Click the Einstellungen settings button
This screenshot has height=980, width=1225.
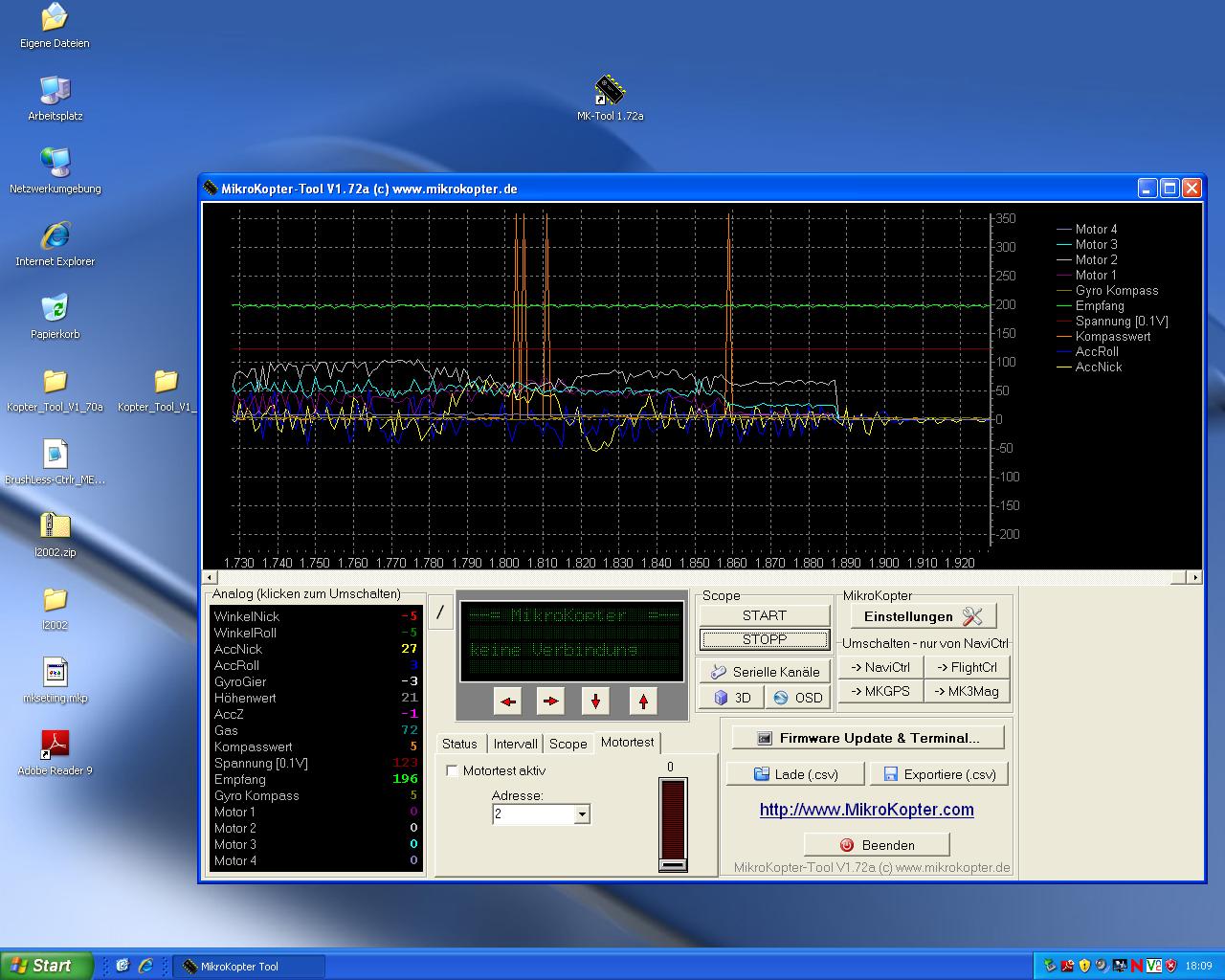(x=923, y=616)
